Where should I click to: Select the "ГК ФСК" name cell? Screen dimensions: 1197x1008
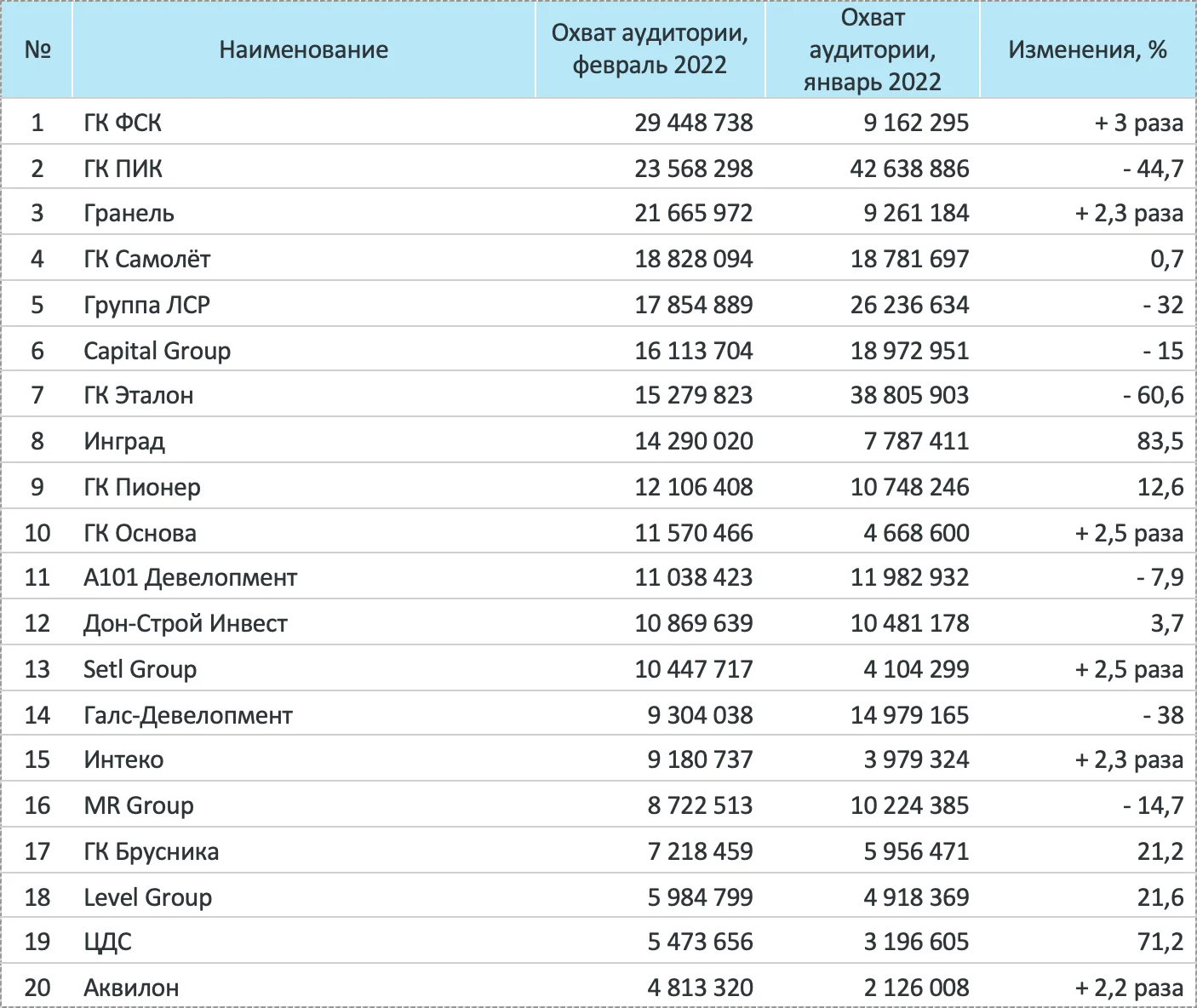pos(123,123)
